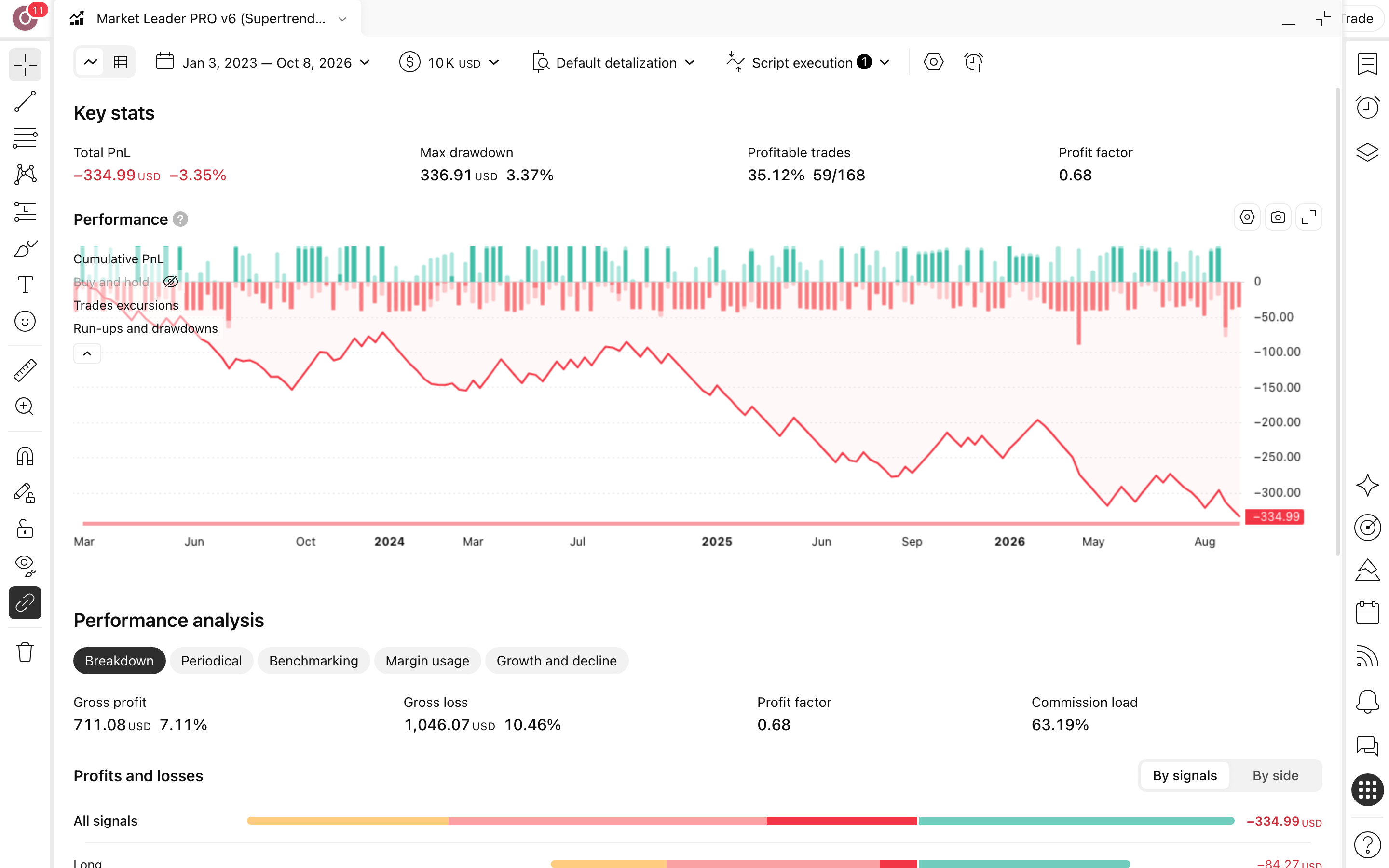Open the emoji icons tool
Image resolution: width=1389 pixels, height=868 pixels.
tap(25, 322)
